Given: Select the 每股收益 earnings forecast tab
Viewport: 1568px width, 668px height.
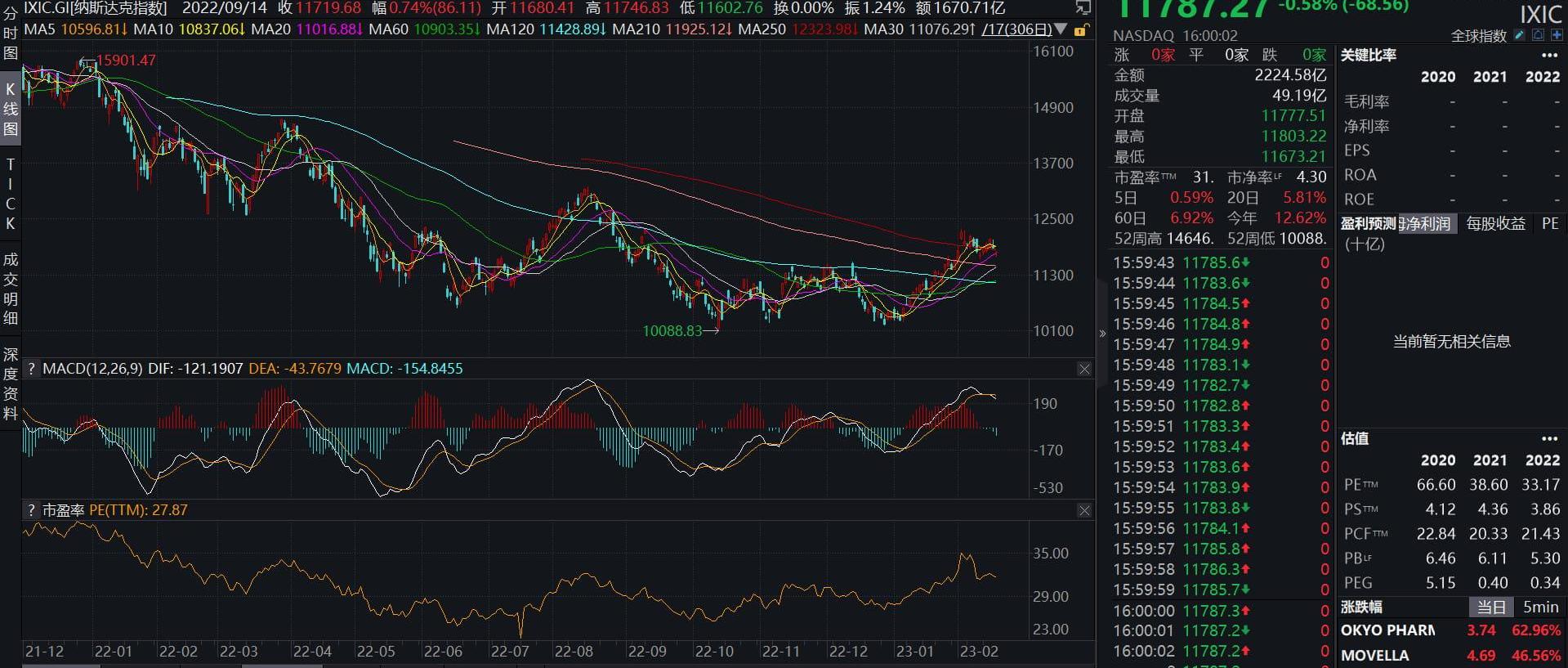Looking at the screenshot, I should [1495, 224].
